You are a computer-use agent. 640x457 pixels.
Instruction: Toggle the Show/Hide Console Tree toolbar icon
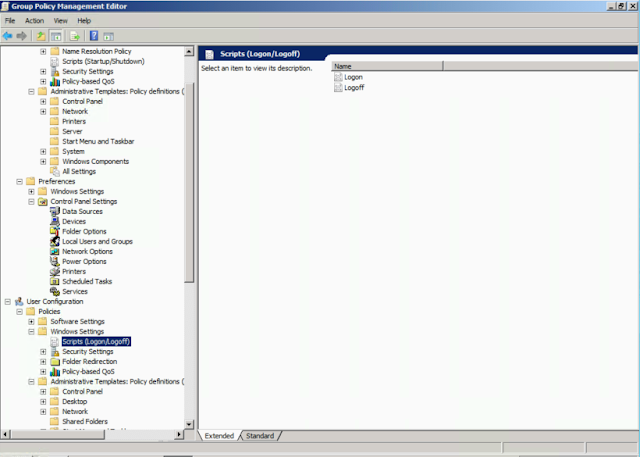pos(56,36)
